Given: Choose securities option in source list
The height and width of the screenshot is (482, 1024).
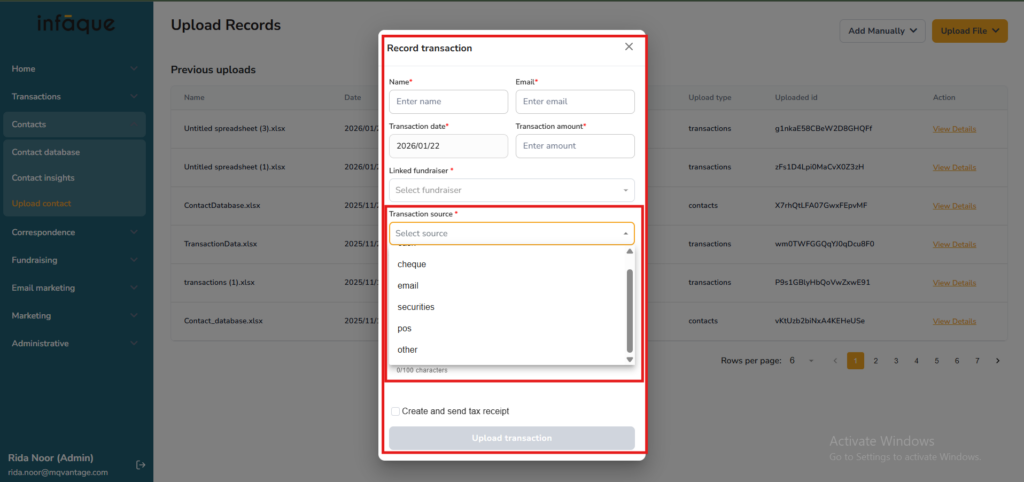Looking at the screenshot, I should pyautogui.click(x=416, y=307).
